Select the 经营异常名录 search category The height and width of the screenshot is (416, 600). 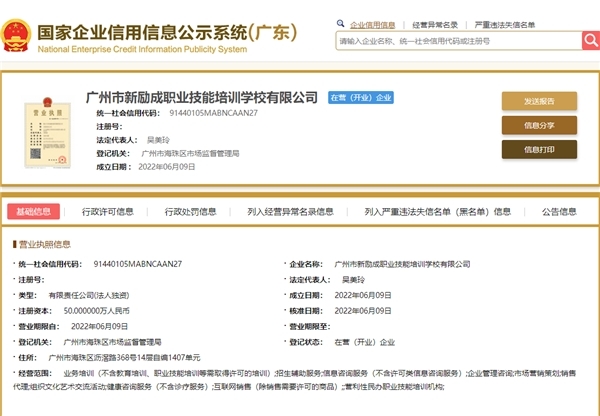click(x=435, y=25)
